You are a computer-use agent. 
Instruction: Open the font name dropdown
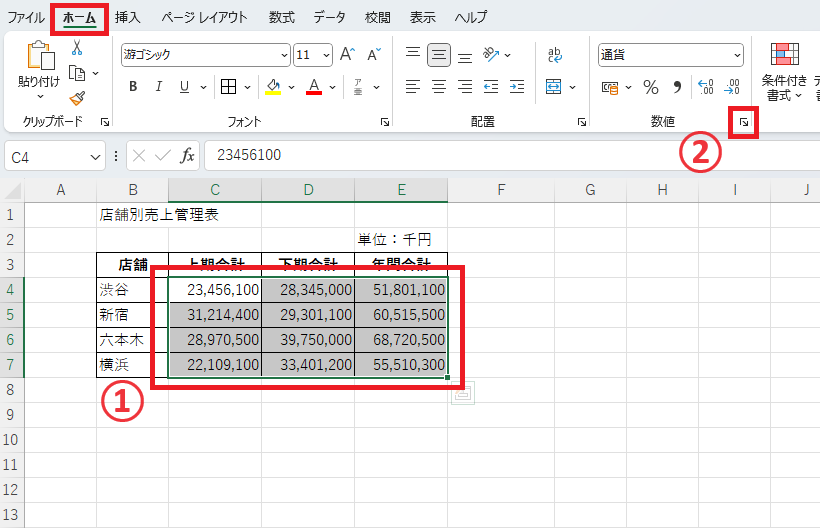285,55
